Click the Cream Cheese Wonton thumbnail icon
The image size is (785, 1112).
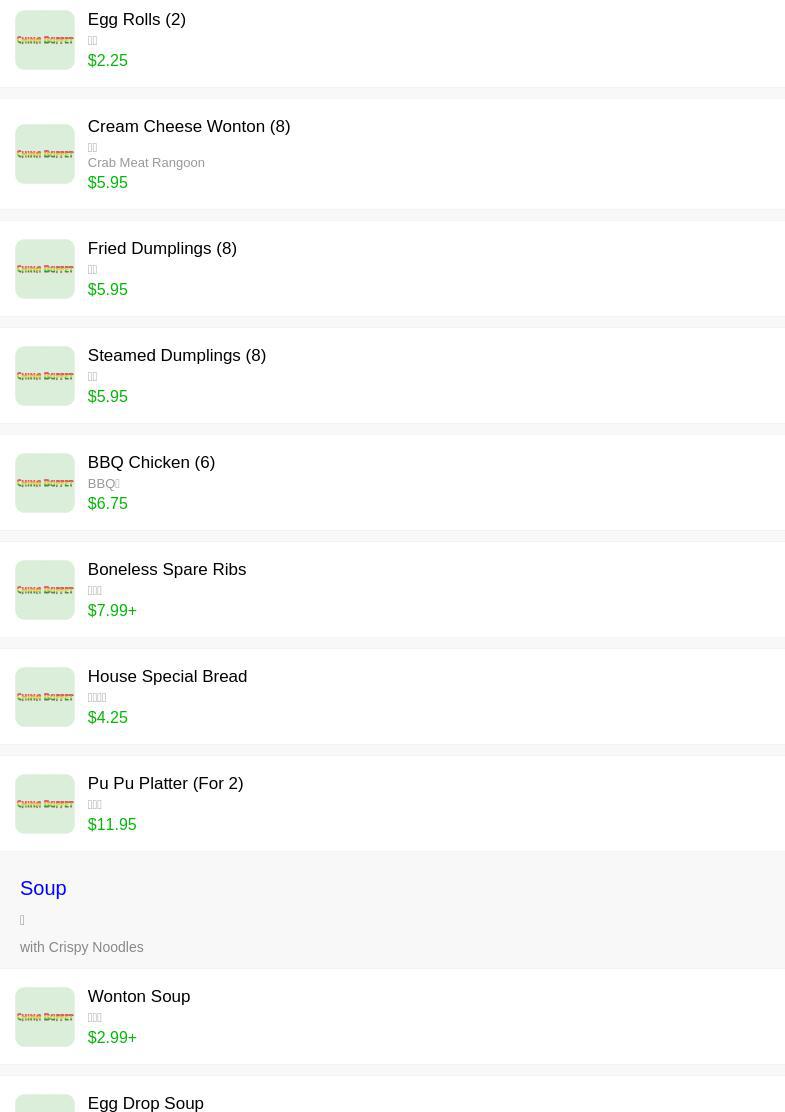45,154
